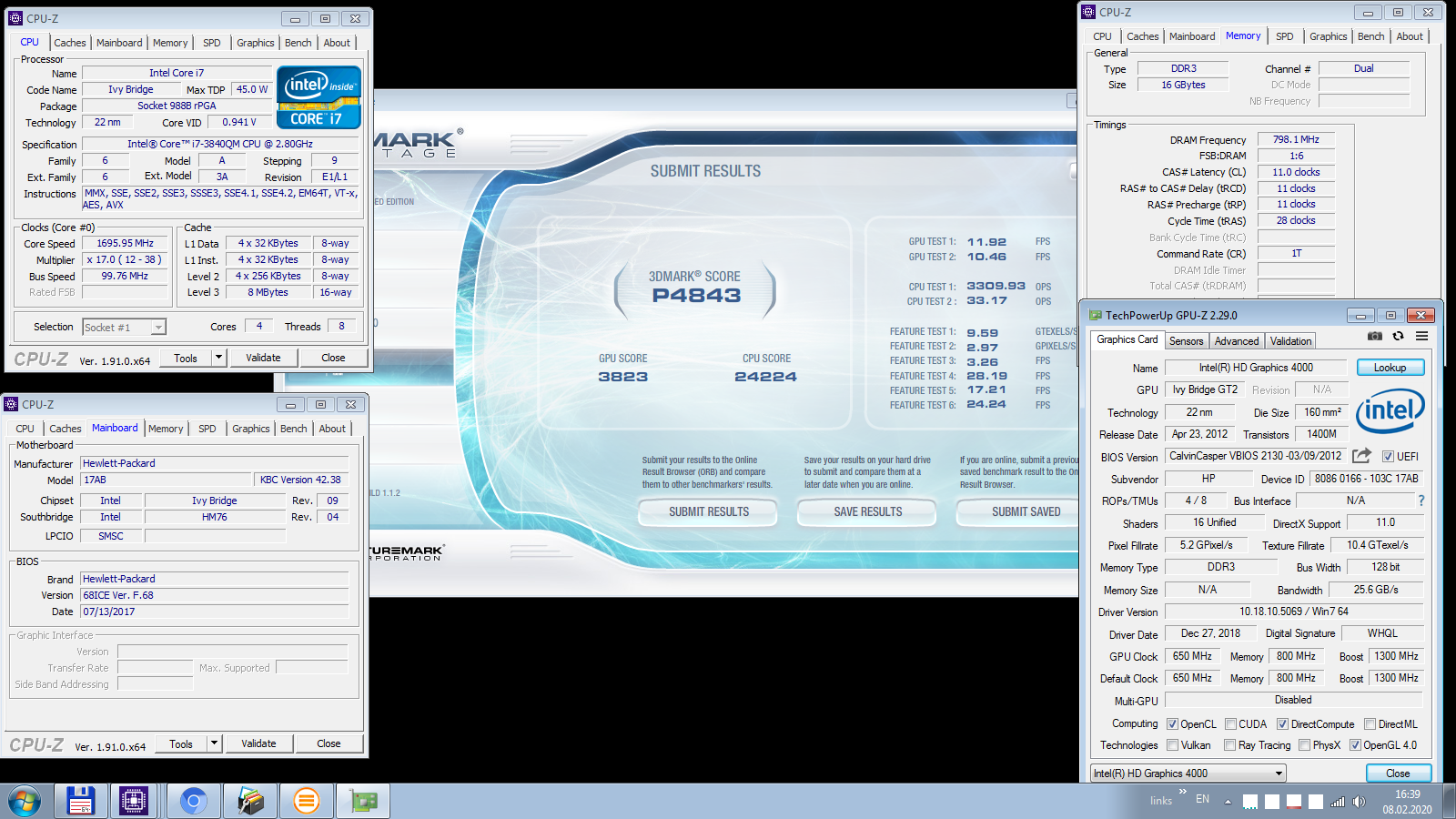The image size is (1456, 819).
Task: Open Tools dropdown arrow in CPU-Z CPU window
Action: coord(218,358)
